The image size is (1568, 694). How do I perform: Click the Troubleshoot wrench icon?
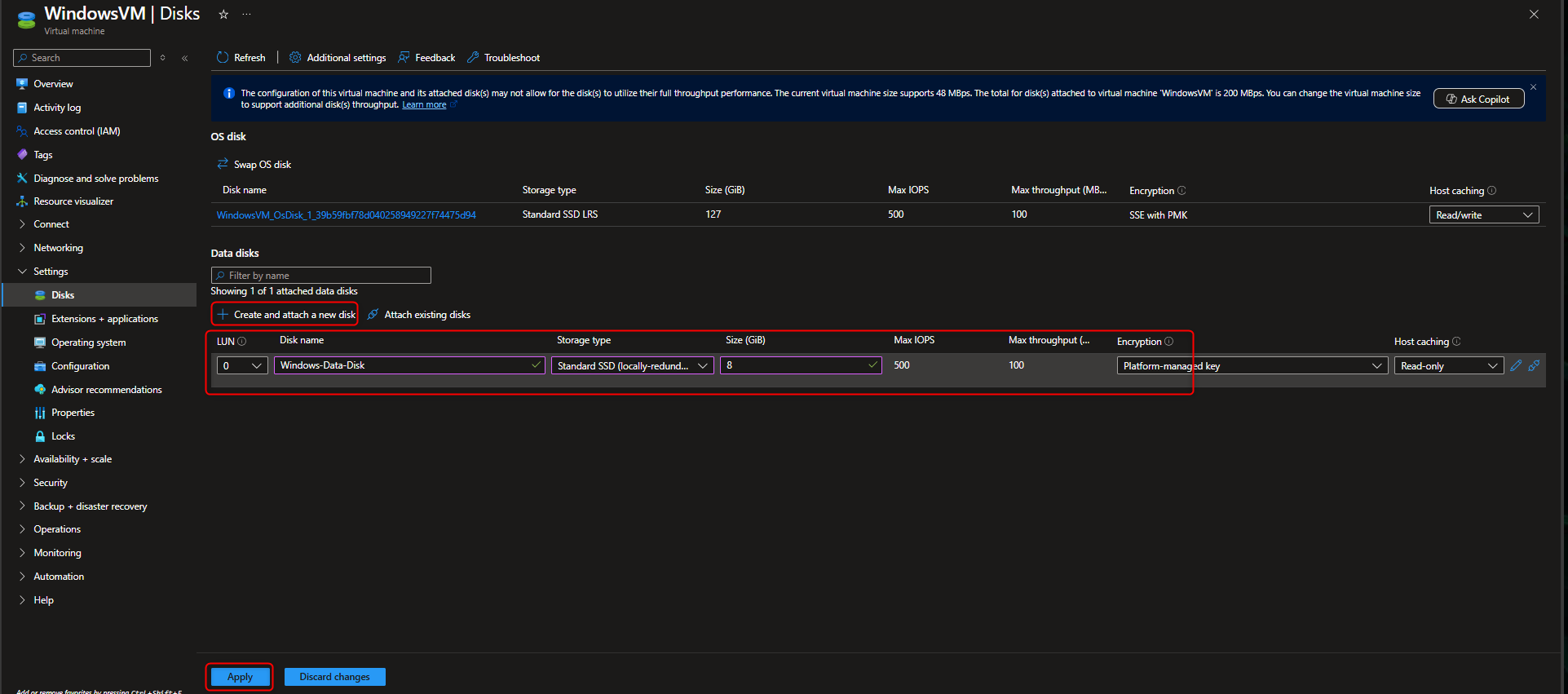(473, 58)
